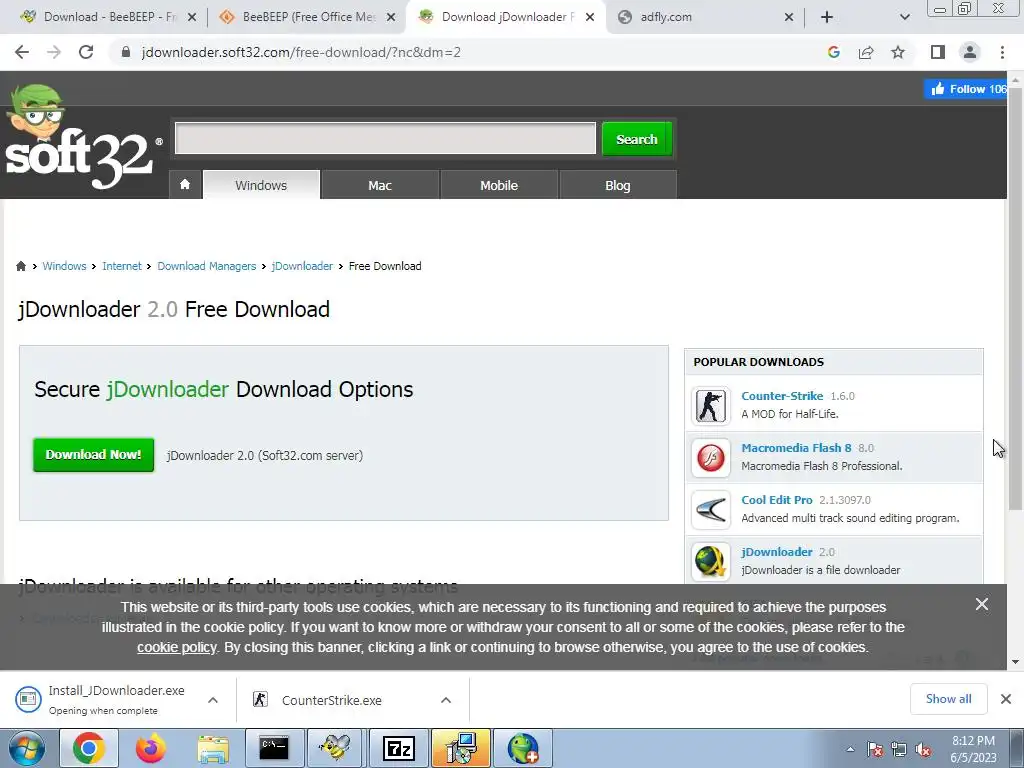This screenshot has height=768, width=1024.
Task: Click the page vertical scrollbar thumb
Action: pos(1015,297)
